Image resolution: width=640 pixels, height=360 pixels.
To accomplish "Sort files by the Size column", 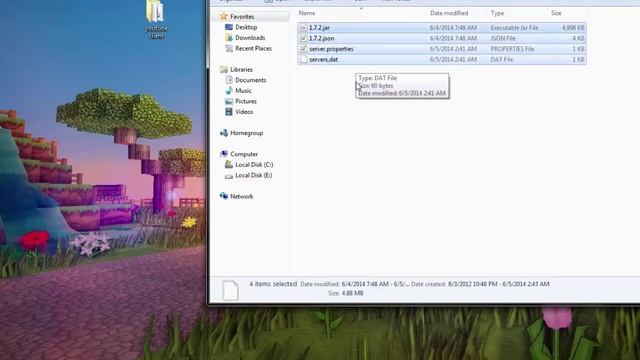I will [x=556, y=13].
